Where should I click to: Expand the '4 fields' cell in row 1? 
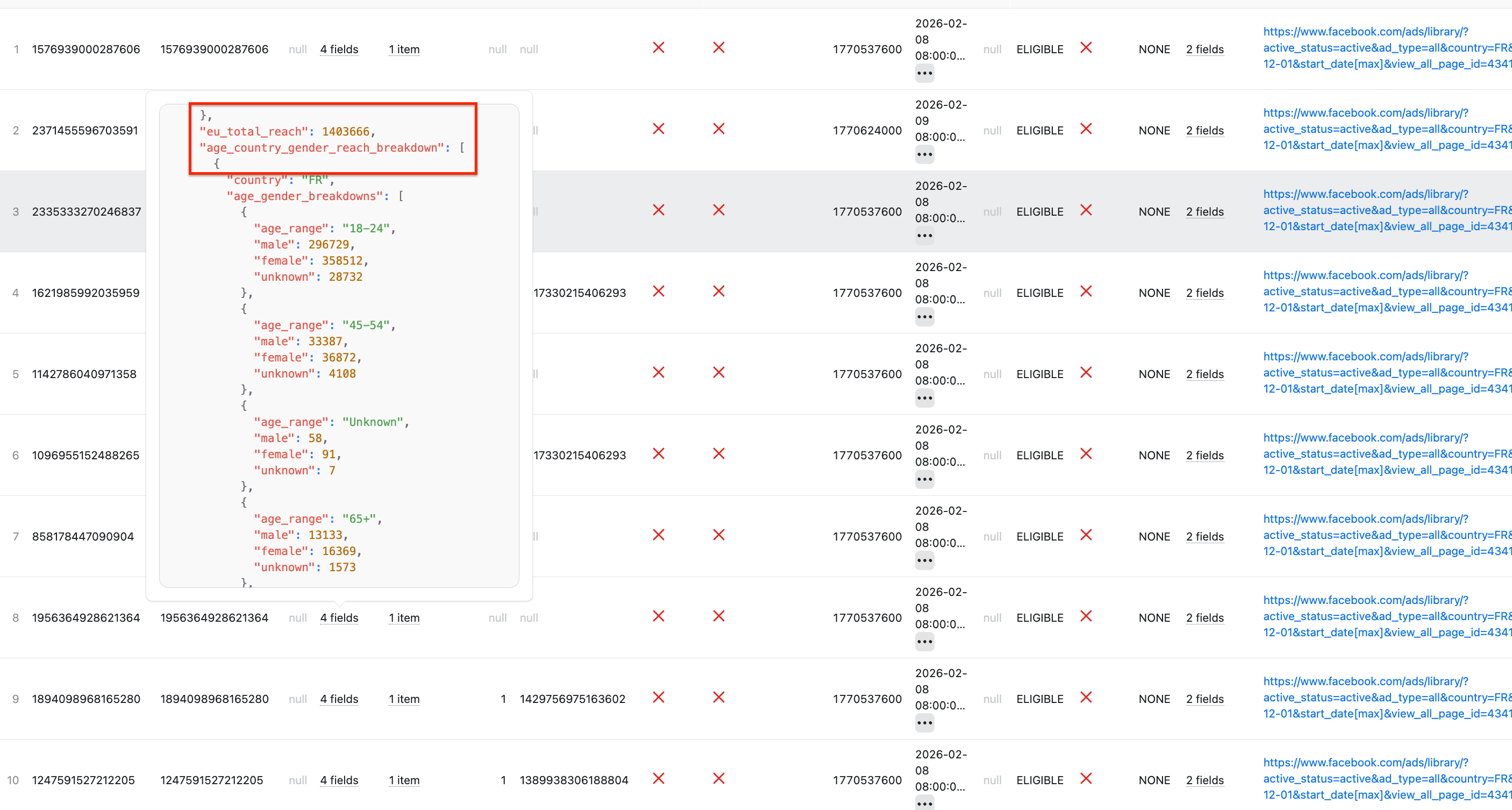[339, 49]
